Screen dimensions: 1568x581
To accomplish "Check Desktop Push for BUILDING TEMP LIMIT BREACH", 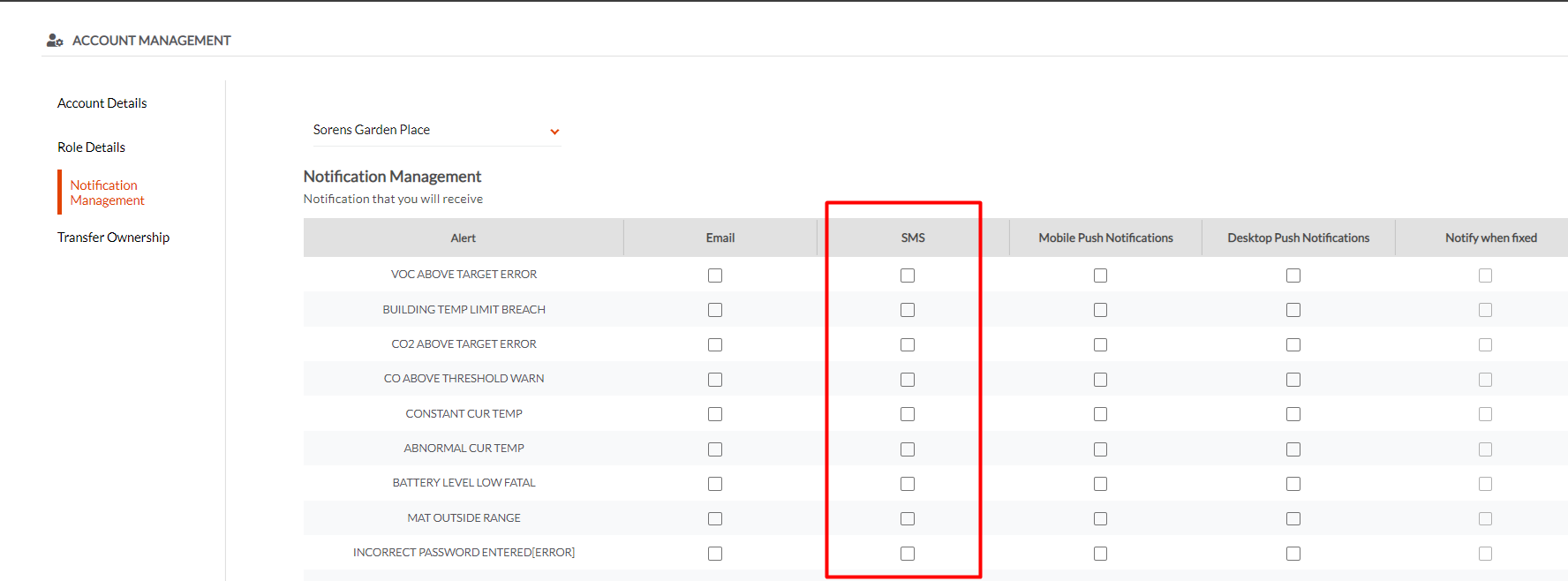I will tap(1293, 310).
